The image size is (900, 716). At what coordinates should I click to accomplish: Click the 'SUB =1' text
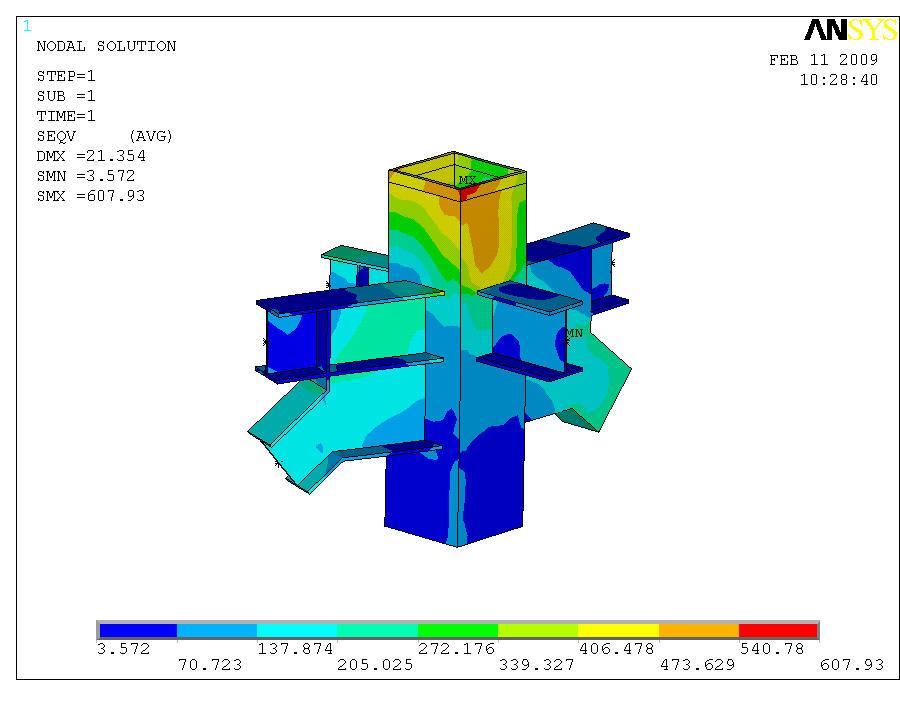point(66,96)
